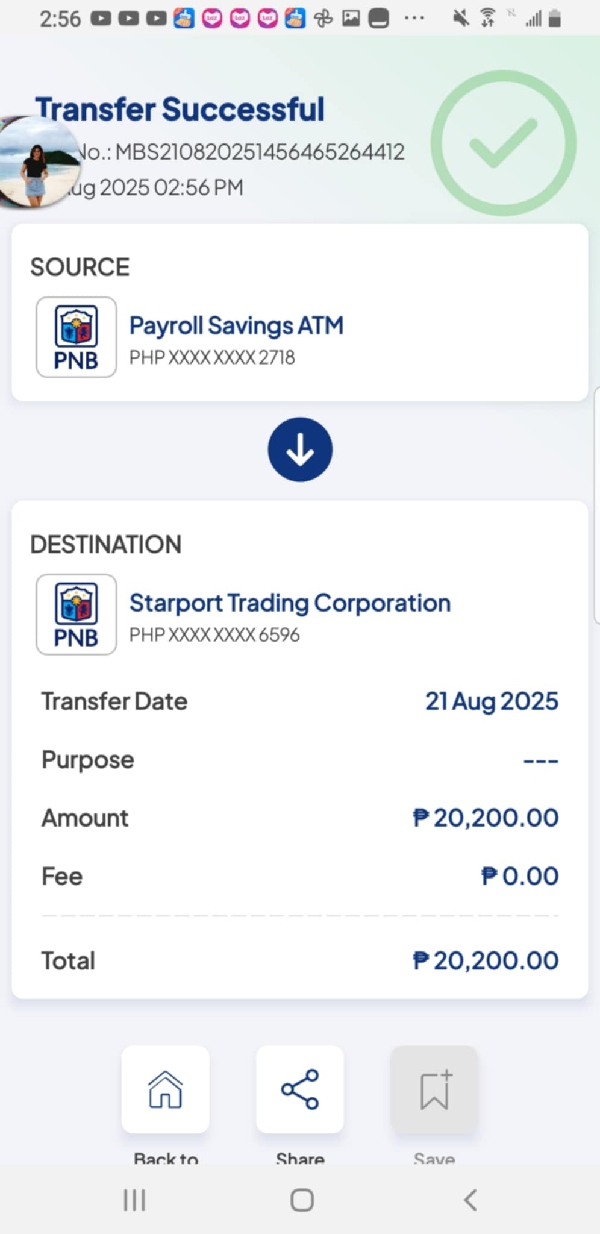The height and width of the screenshot is (1234, 600).
Task: Select the Payroll Savings ATM account name
Action: [x=236, y=325]
